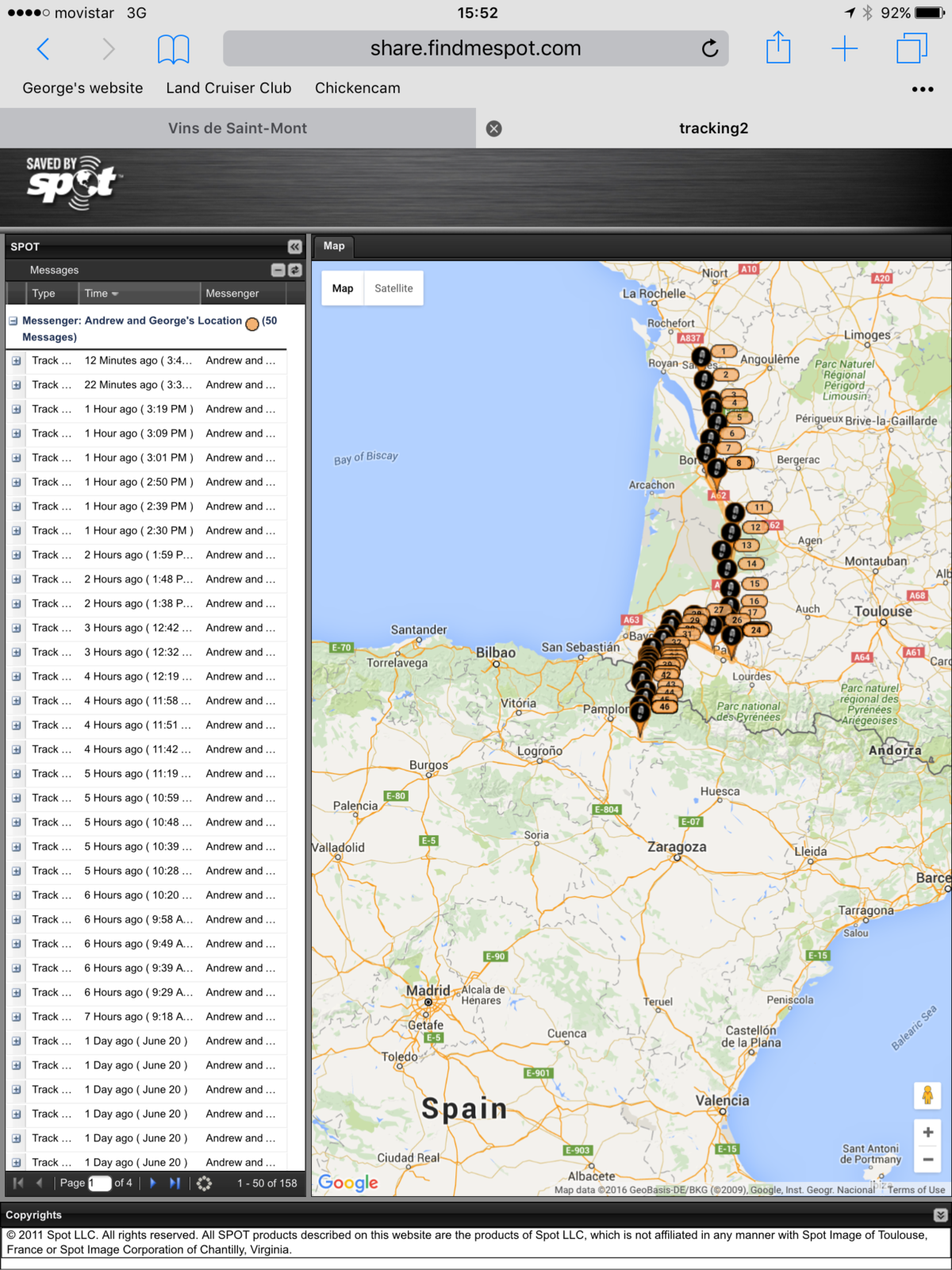The width and height of the screenshot is (952, 1270).
Task: Open the Safari share sheet icon
Action: (778, 48)
